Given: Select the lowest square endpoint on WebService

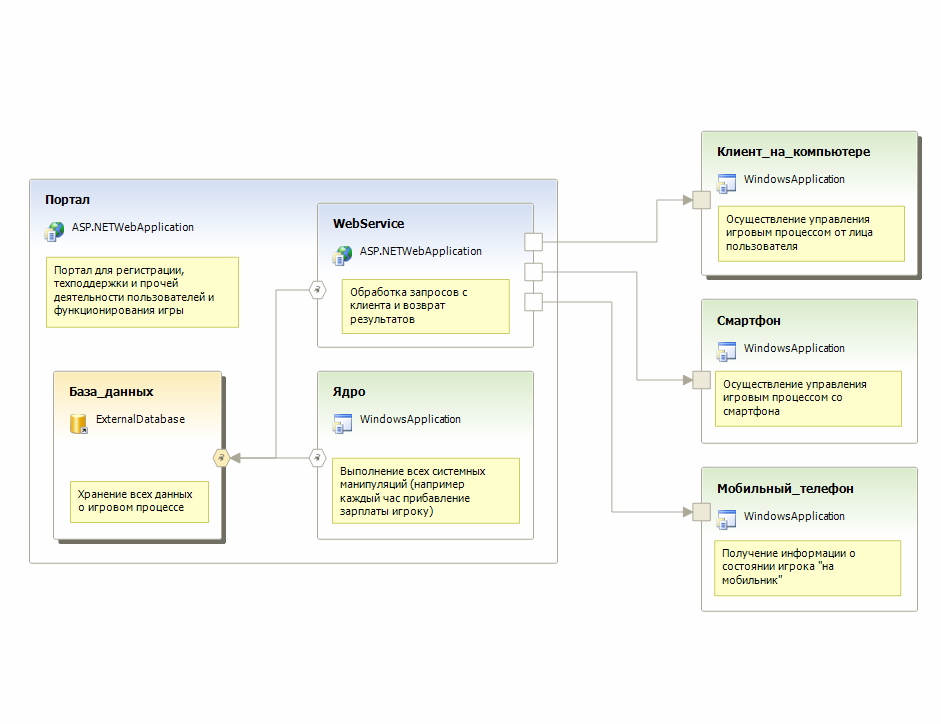Looking at the screenshot, I should (x=533, y=302).
